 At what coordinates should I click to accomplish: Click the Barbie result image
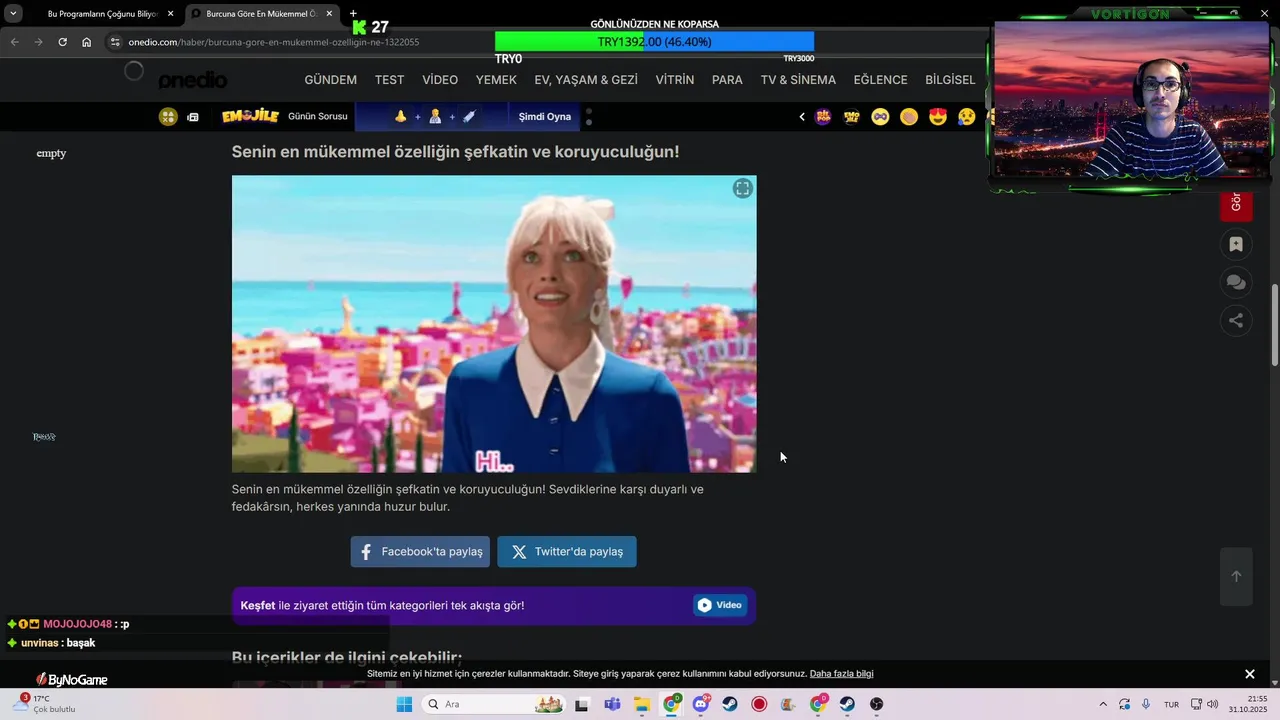point(494,324)
